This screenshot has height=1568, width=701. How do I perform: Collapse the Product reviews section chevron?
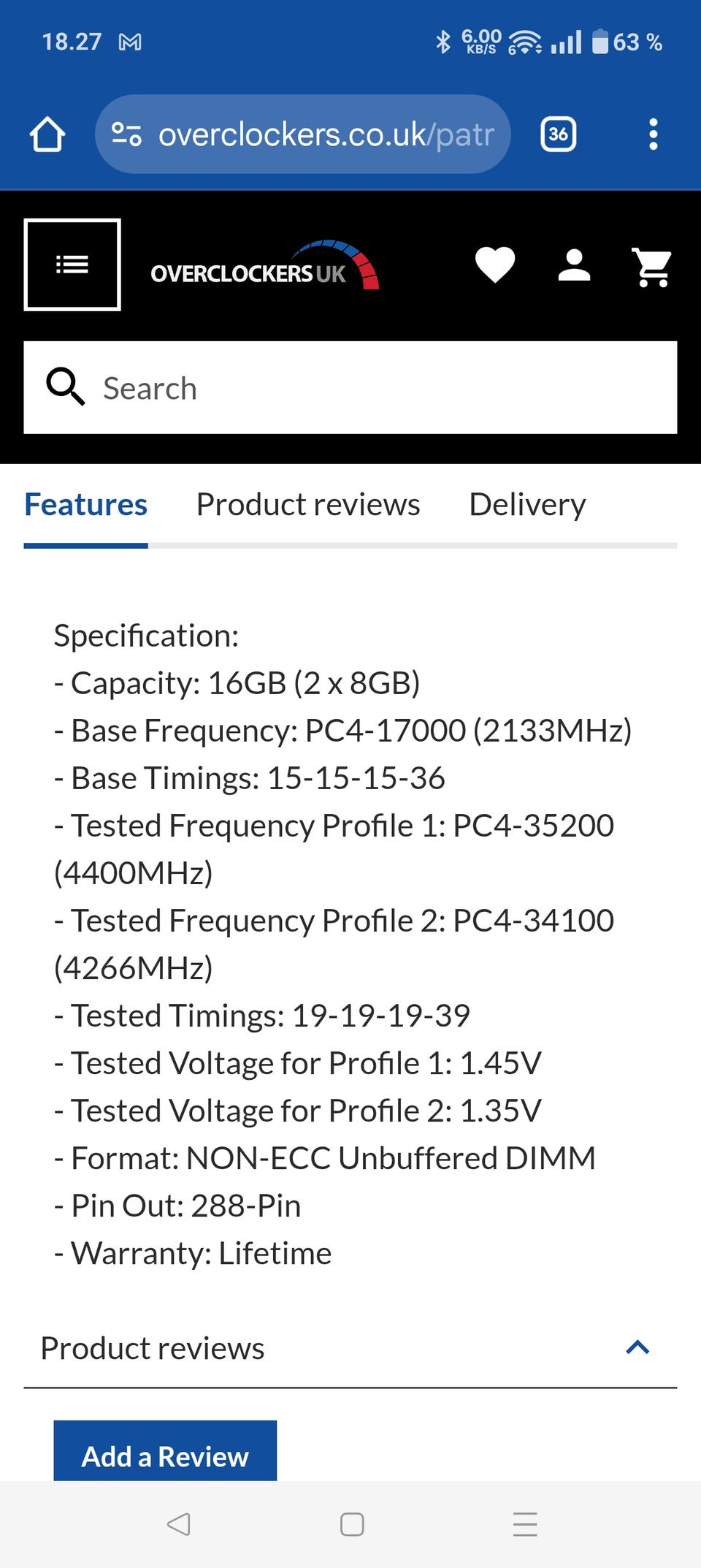pos(637,1347)
